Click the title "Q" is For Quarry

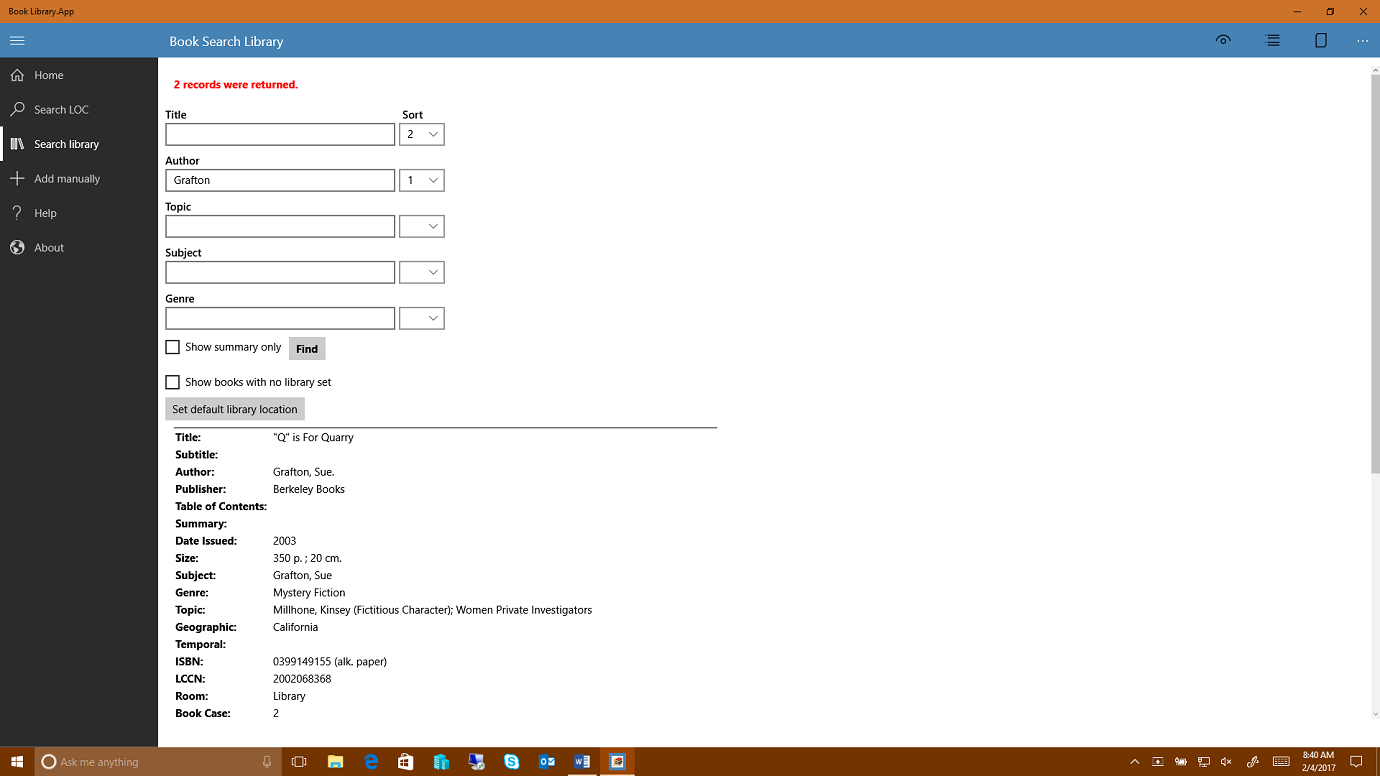click(x=313, y=437)
